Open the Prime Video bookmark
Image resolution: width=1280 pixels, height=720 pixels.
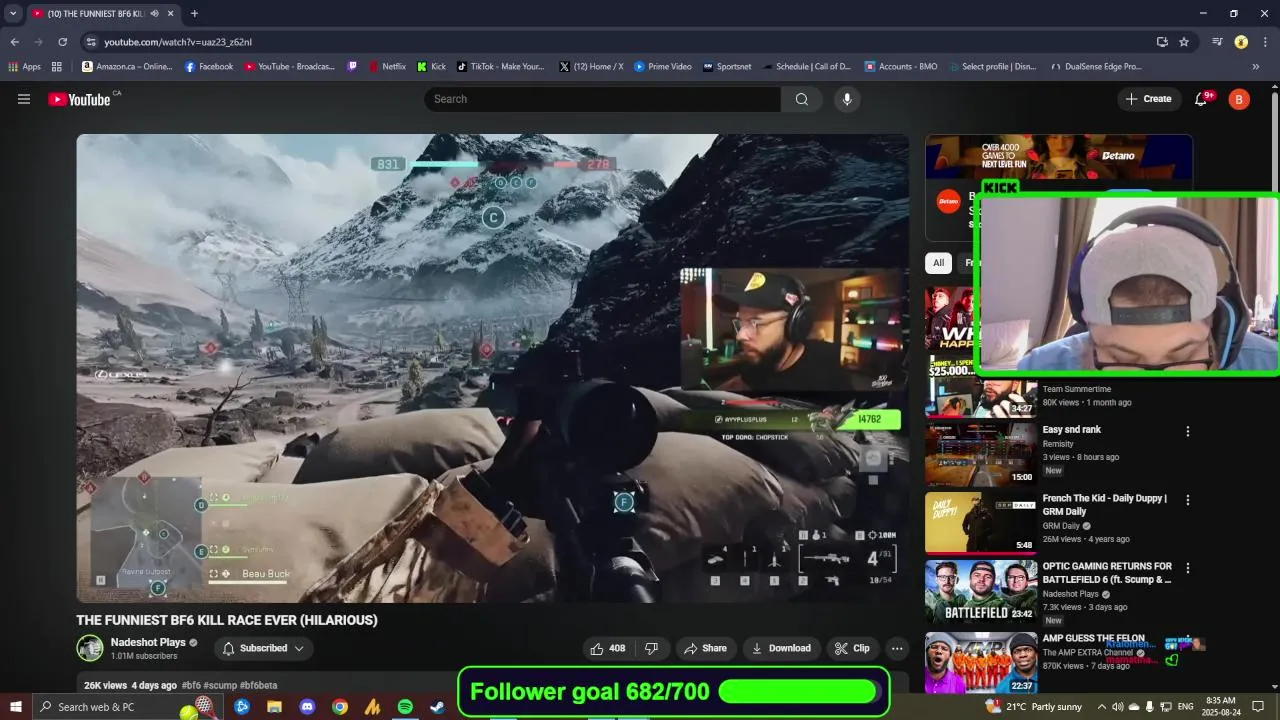663,67
